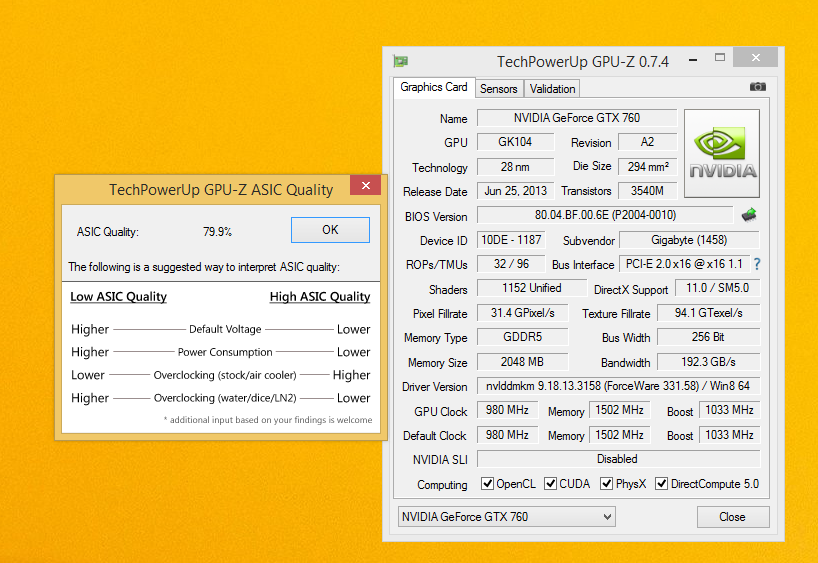Screen dimensions: 818x563
Task: Switch to the Sensors tab
Action: pos(499,89)
